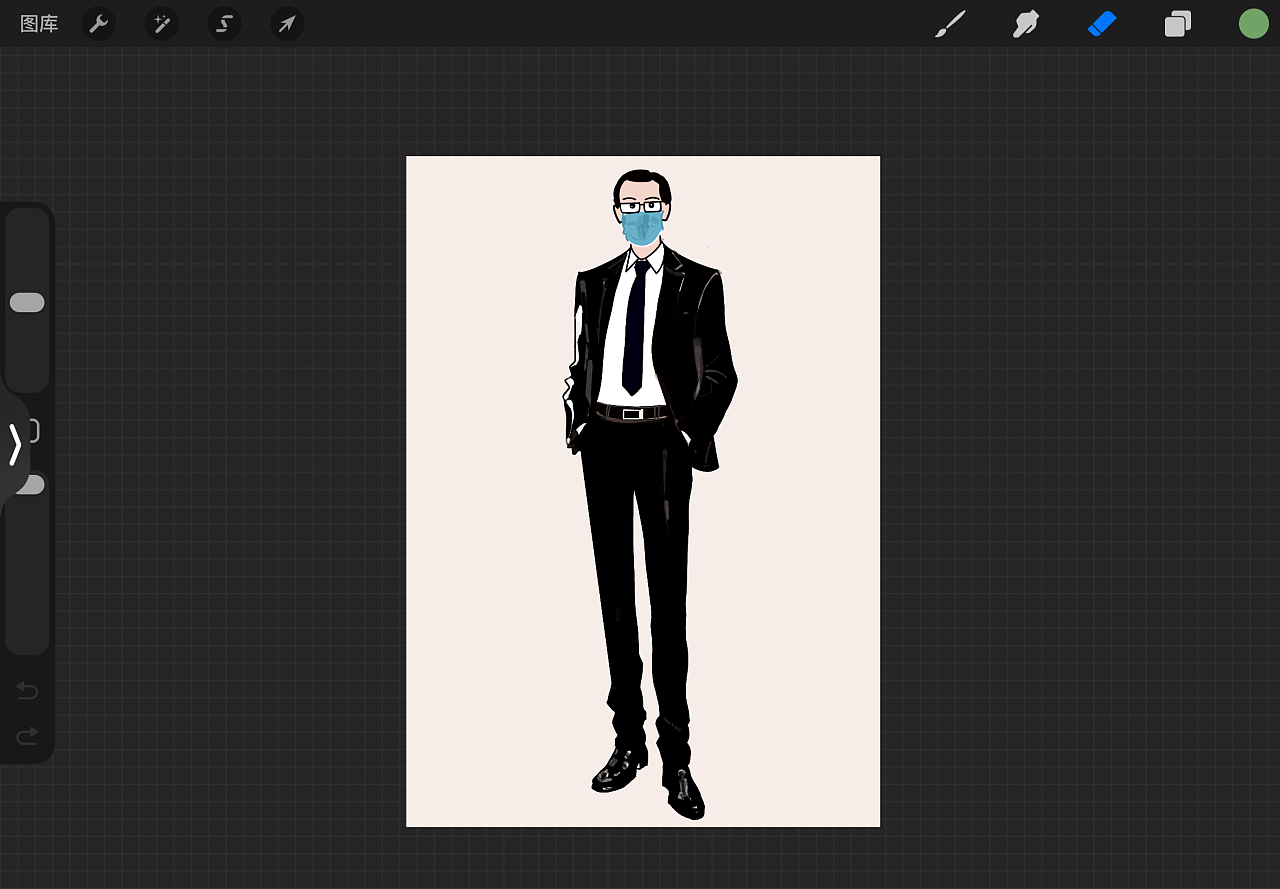
Task: Select the Smudge tool
Action: 1025,24
